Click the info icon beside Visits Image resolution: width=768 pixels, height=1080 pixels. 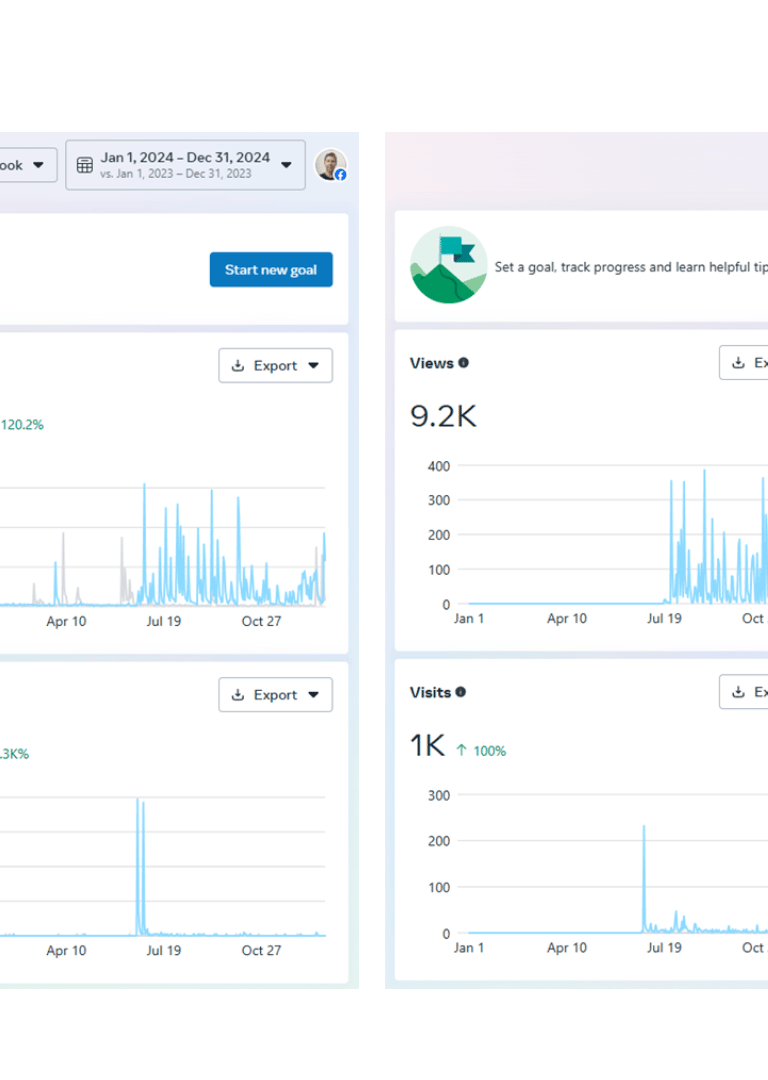461,692
